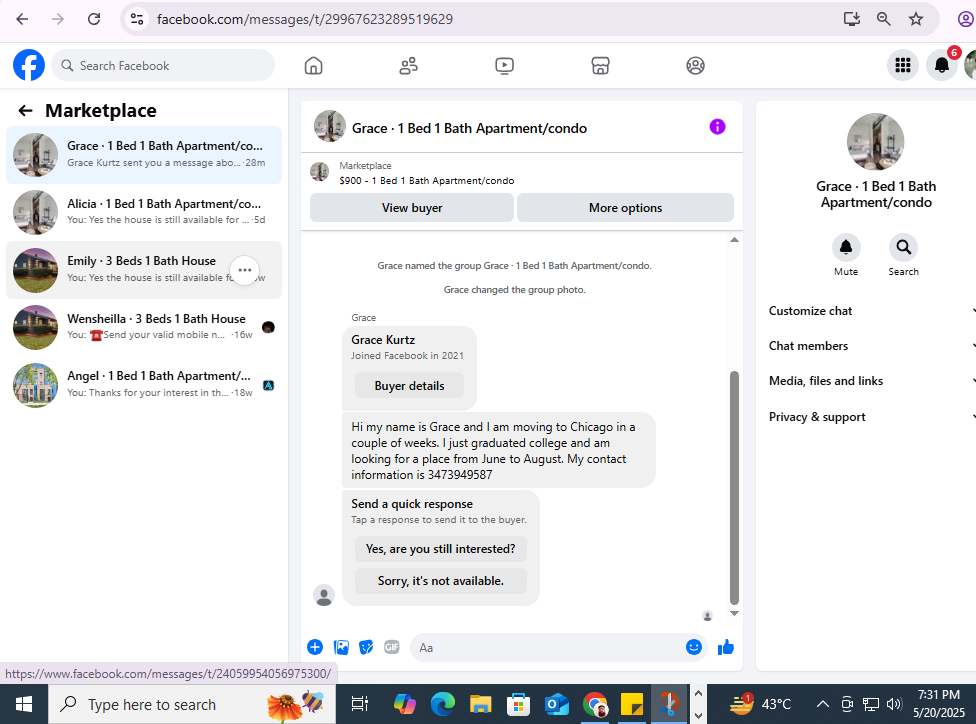976x724 pixels.
Task: Click the chat scrollbar thumb
Action: coord(734,487)
